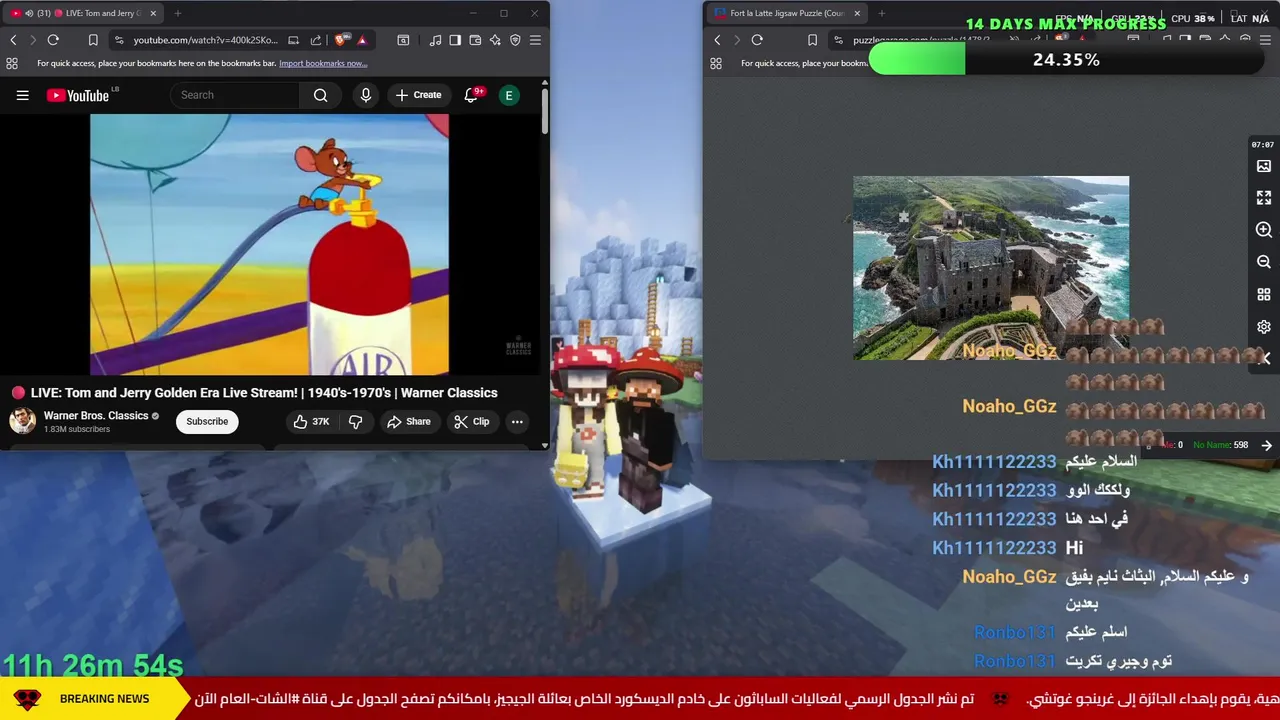1280x720 pixels.
Task: Click the Tom and Jerry video player
Action: point(269,244)
